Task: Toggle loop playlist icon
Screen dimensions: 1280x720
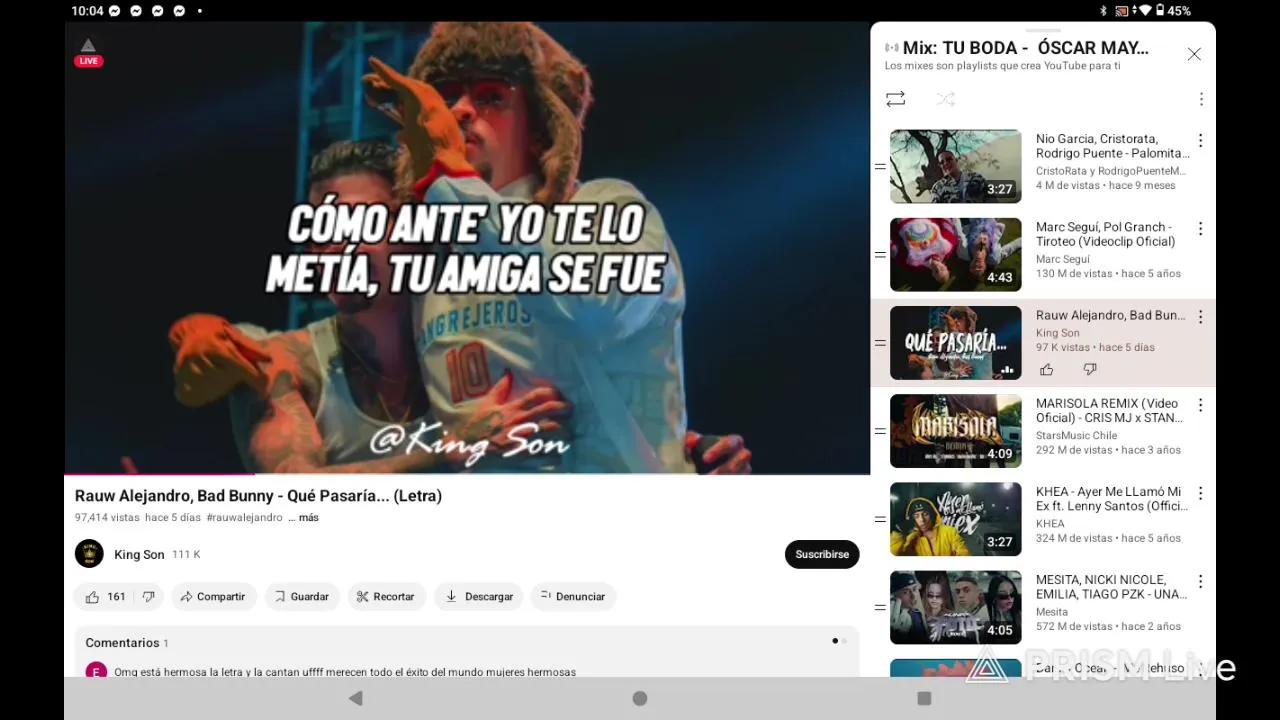Action: pos(895,99)
